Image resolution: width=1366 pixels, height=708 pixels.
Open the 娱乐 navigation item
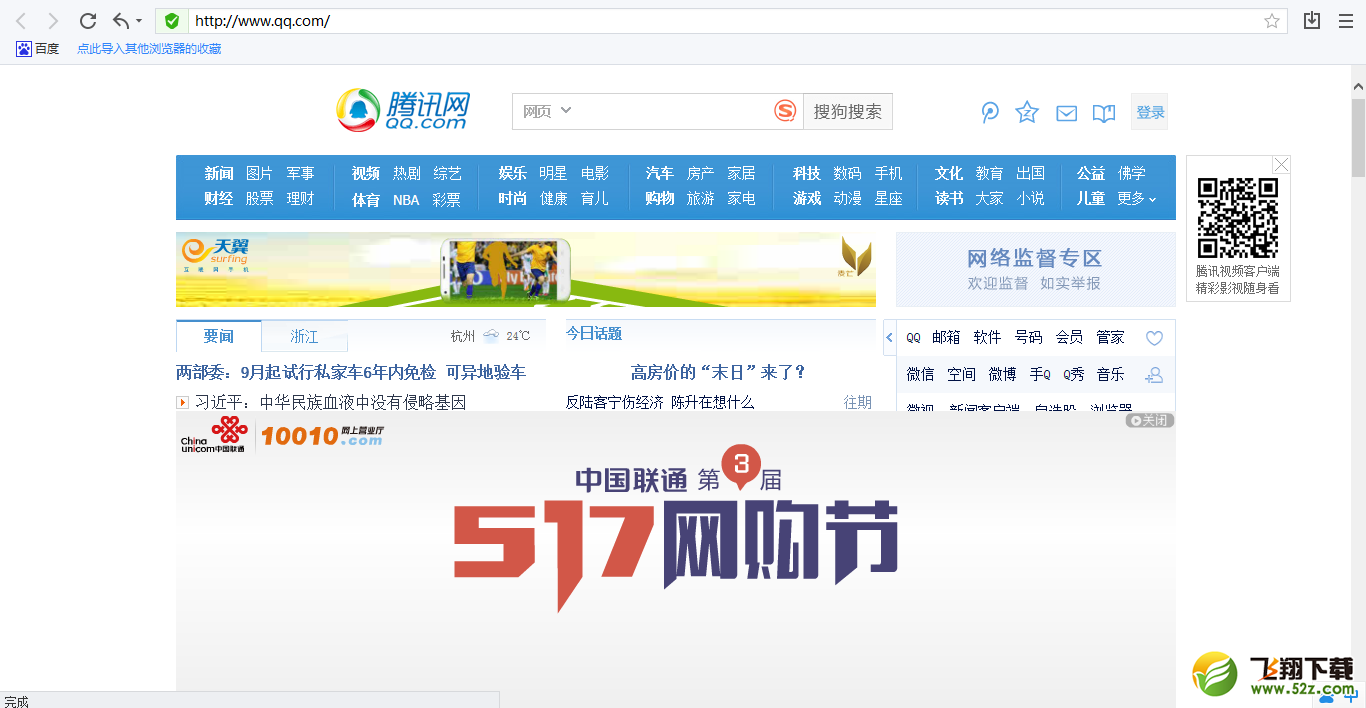point(513,173)
